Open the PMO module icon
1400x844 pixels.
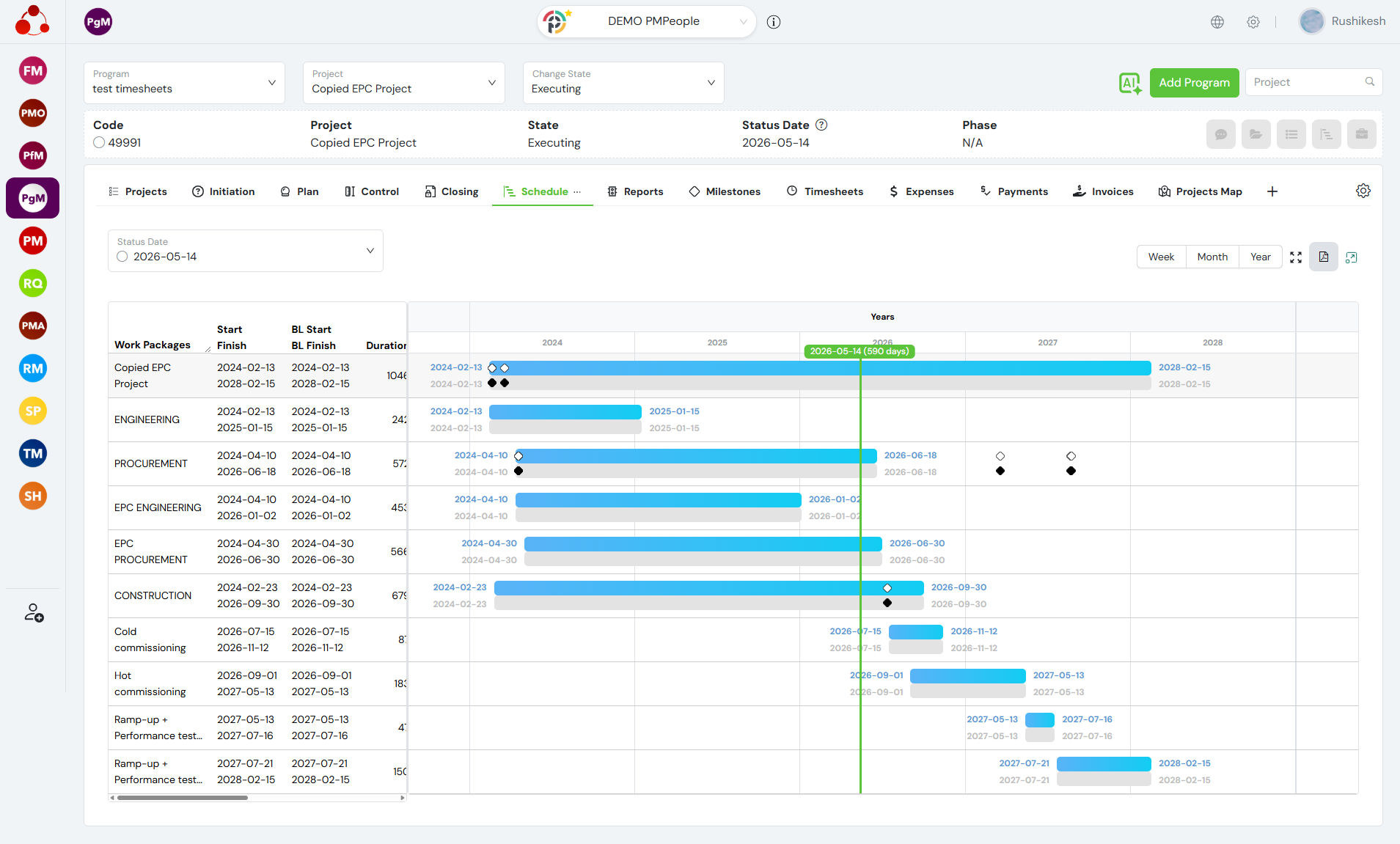33,114
